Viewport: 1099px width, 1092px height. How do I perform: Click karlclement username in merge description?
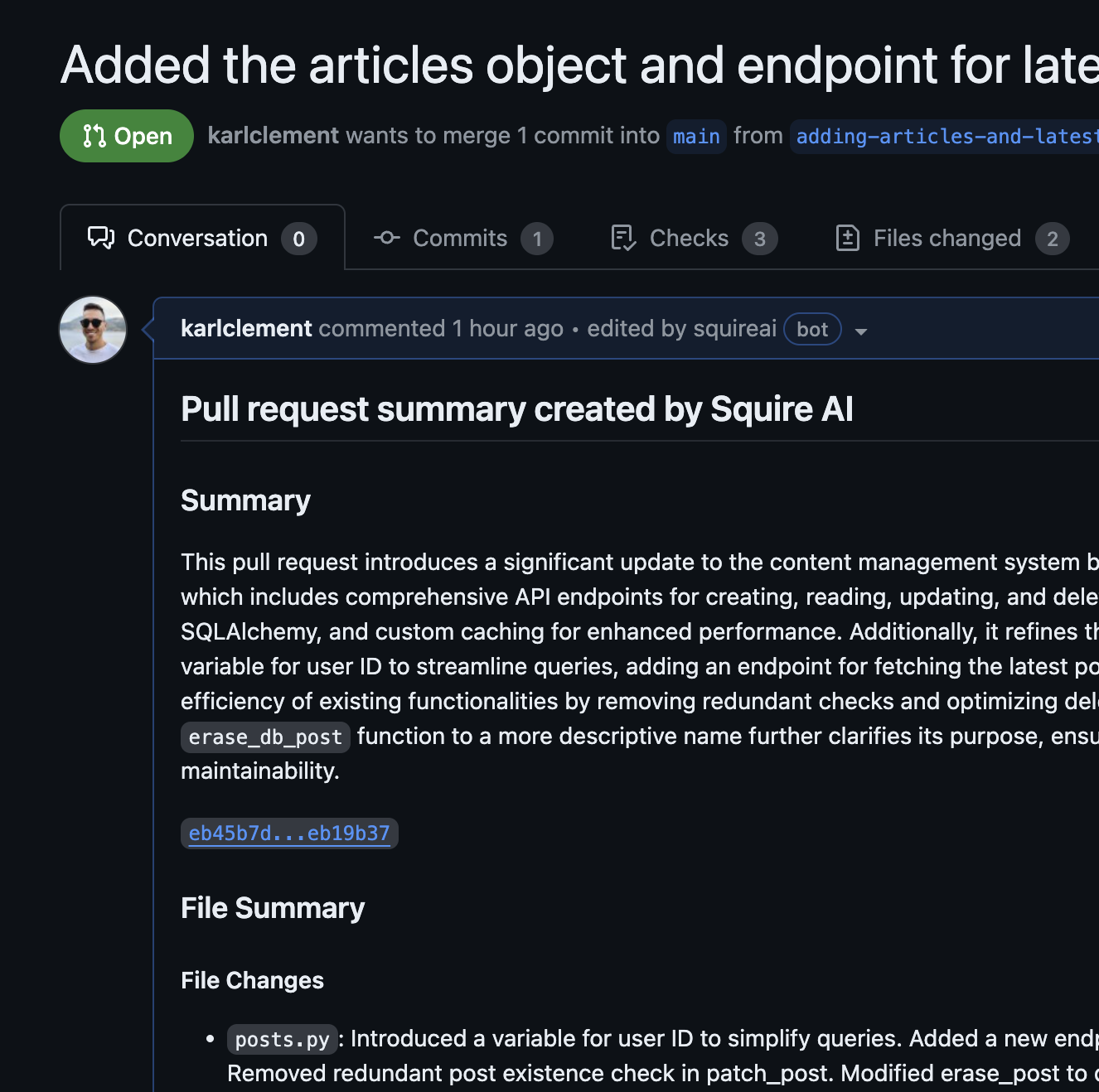273,135
